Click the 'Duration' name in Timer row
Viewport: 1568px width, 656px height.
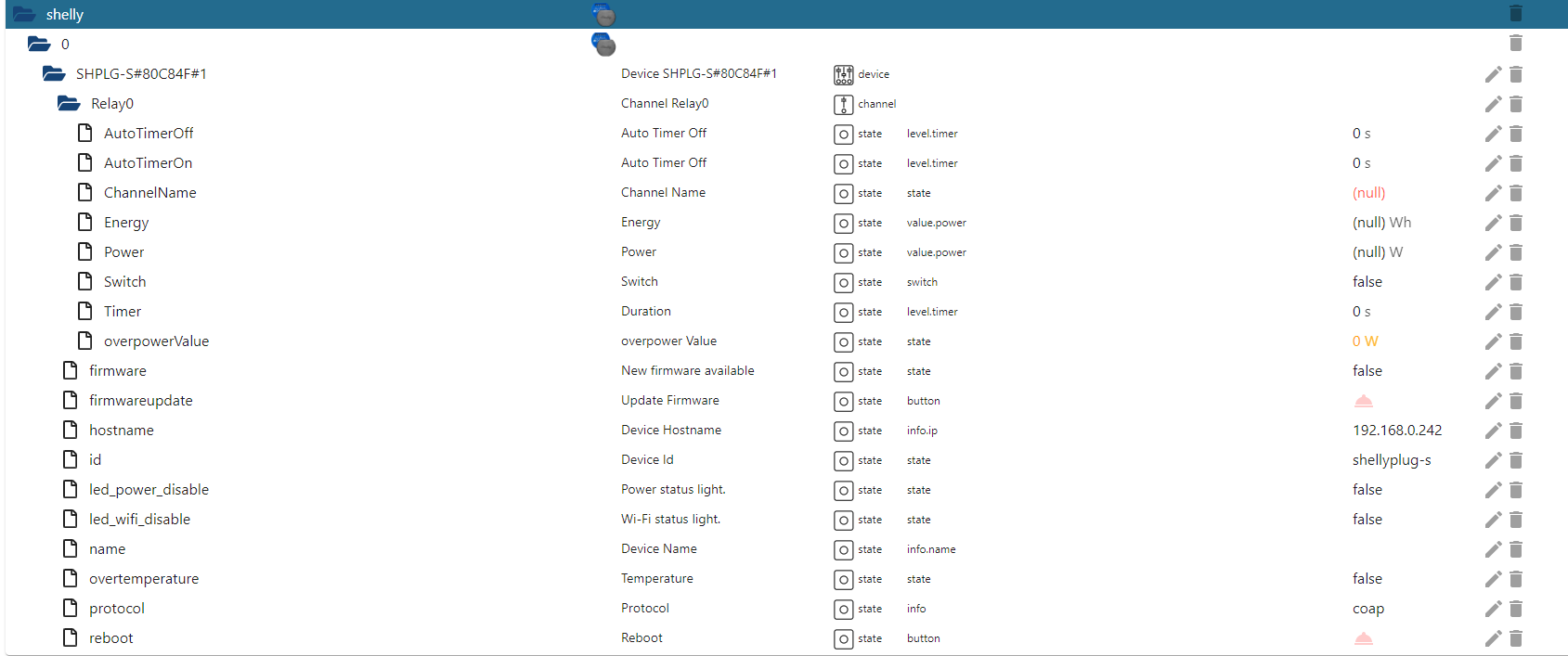646,312
